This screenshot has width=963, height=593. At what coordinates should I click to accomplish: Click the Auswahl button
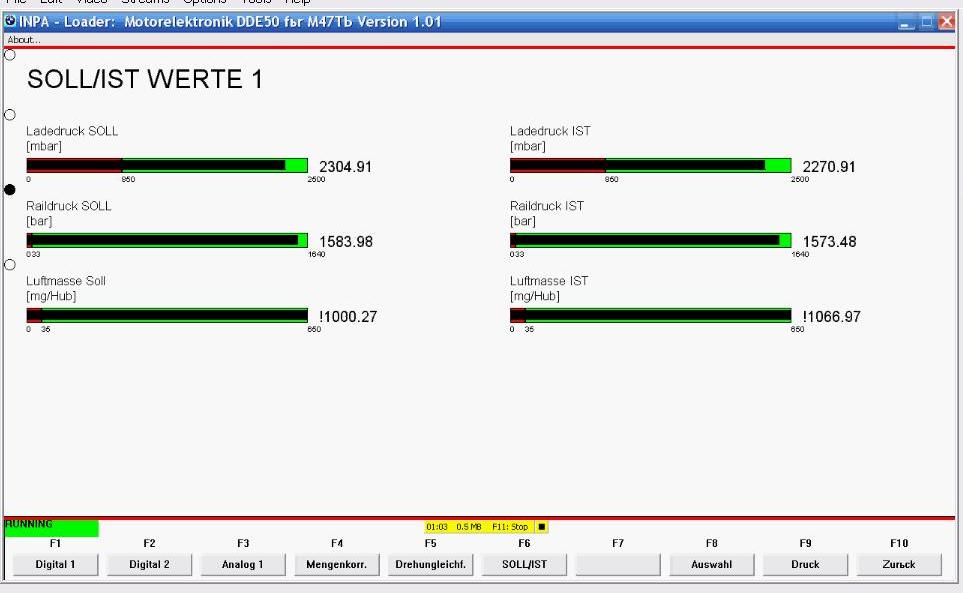(x=712, y=564)
